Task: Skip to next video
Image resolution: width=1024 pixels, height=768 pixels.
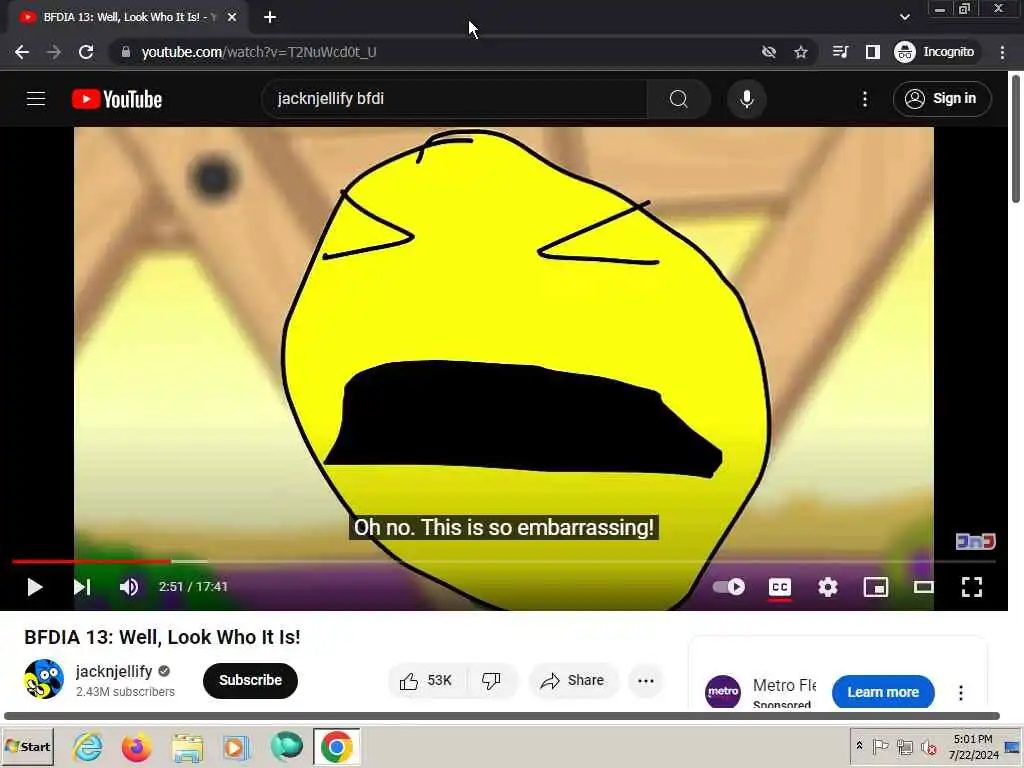Action: tap(82, 587)
